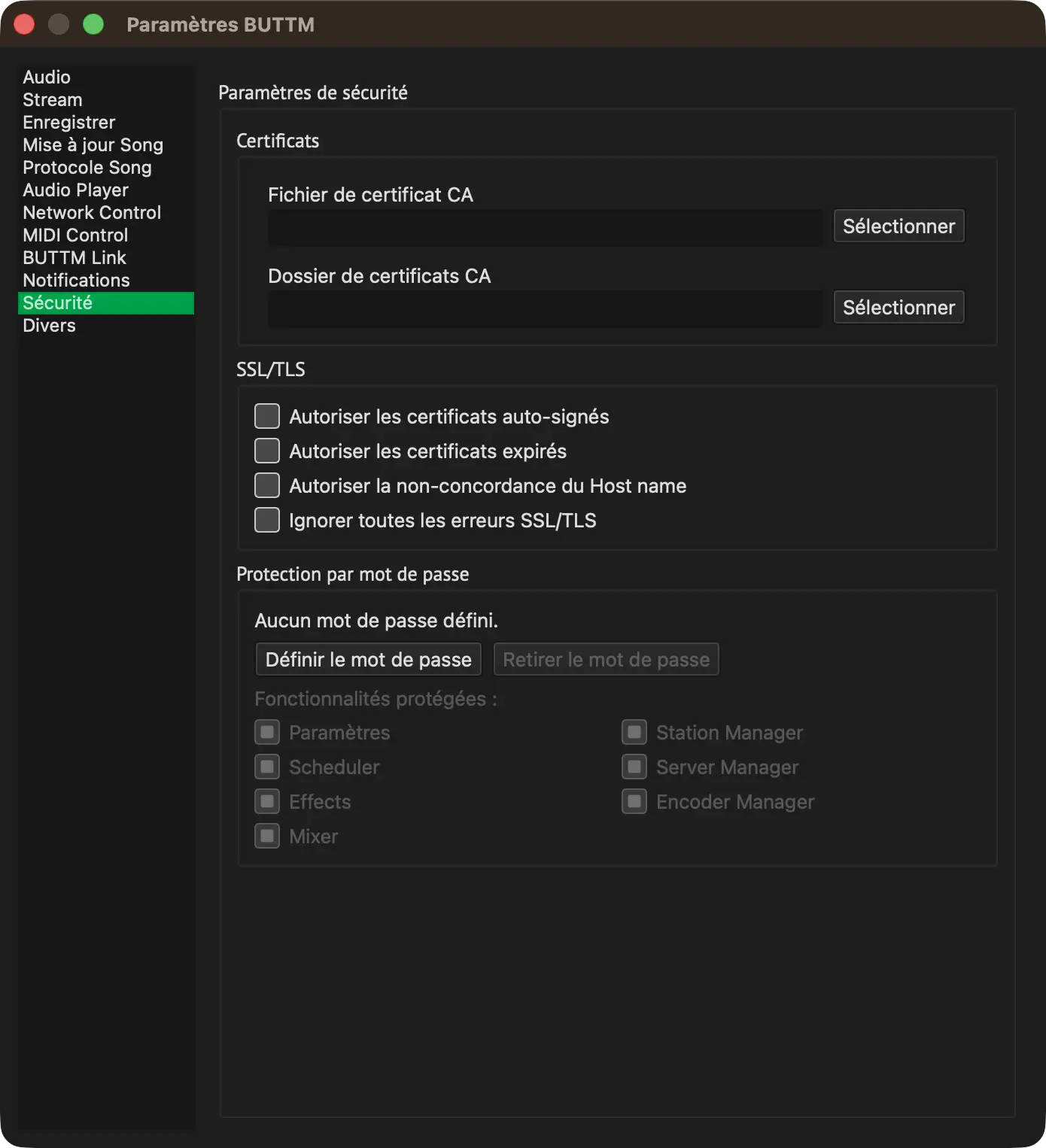Open Mise à jour Song settings
Screen dimensions: 1046x1148
(x=105, y=145)
